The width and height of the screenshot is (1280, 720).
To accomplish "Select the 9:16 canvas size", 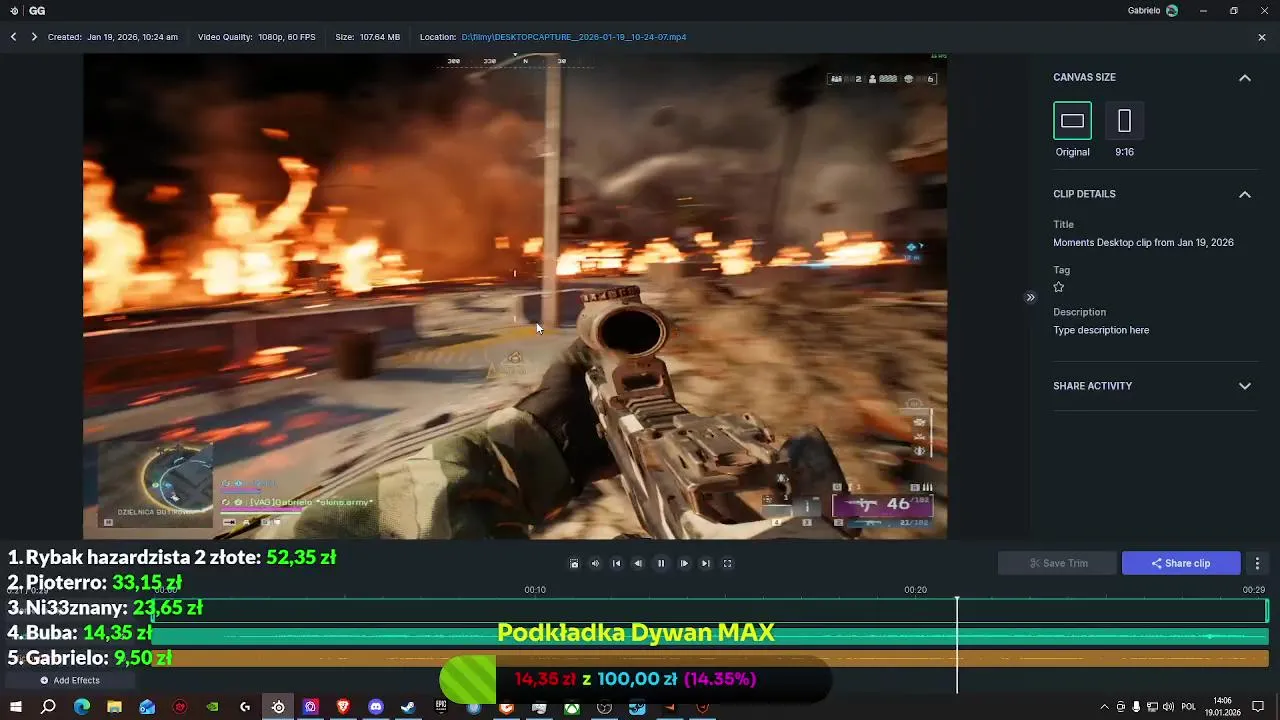I will 1124,121.
